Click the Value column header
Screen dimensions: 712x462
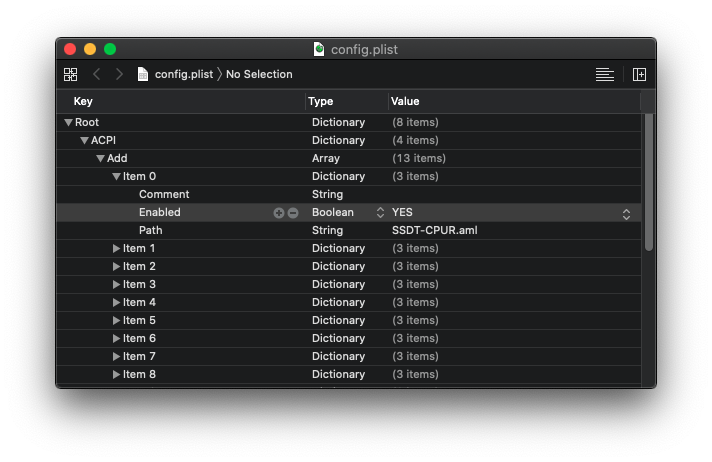[x=405, y=101]
